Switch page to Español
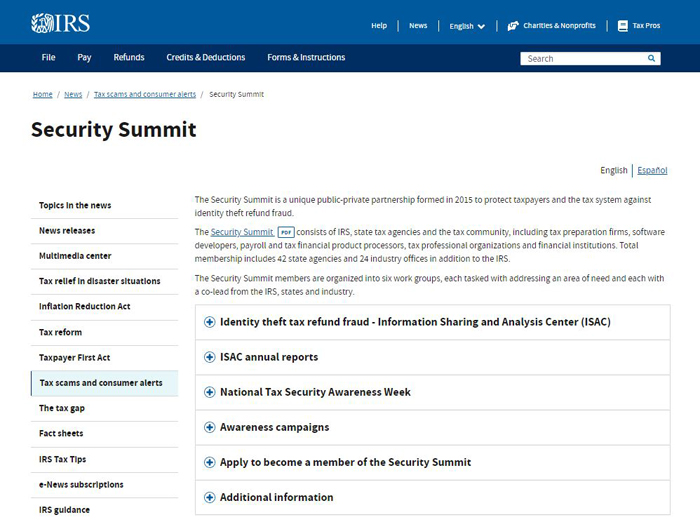The width and height of the screenshot is (700, 522). tap(652, 170)
